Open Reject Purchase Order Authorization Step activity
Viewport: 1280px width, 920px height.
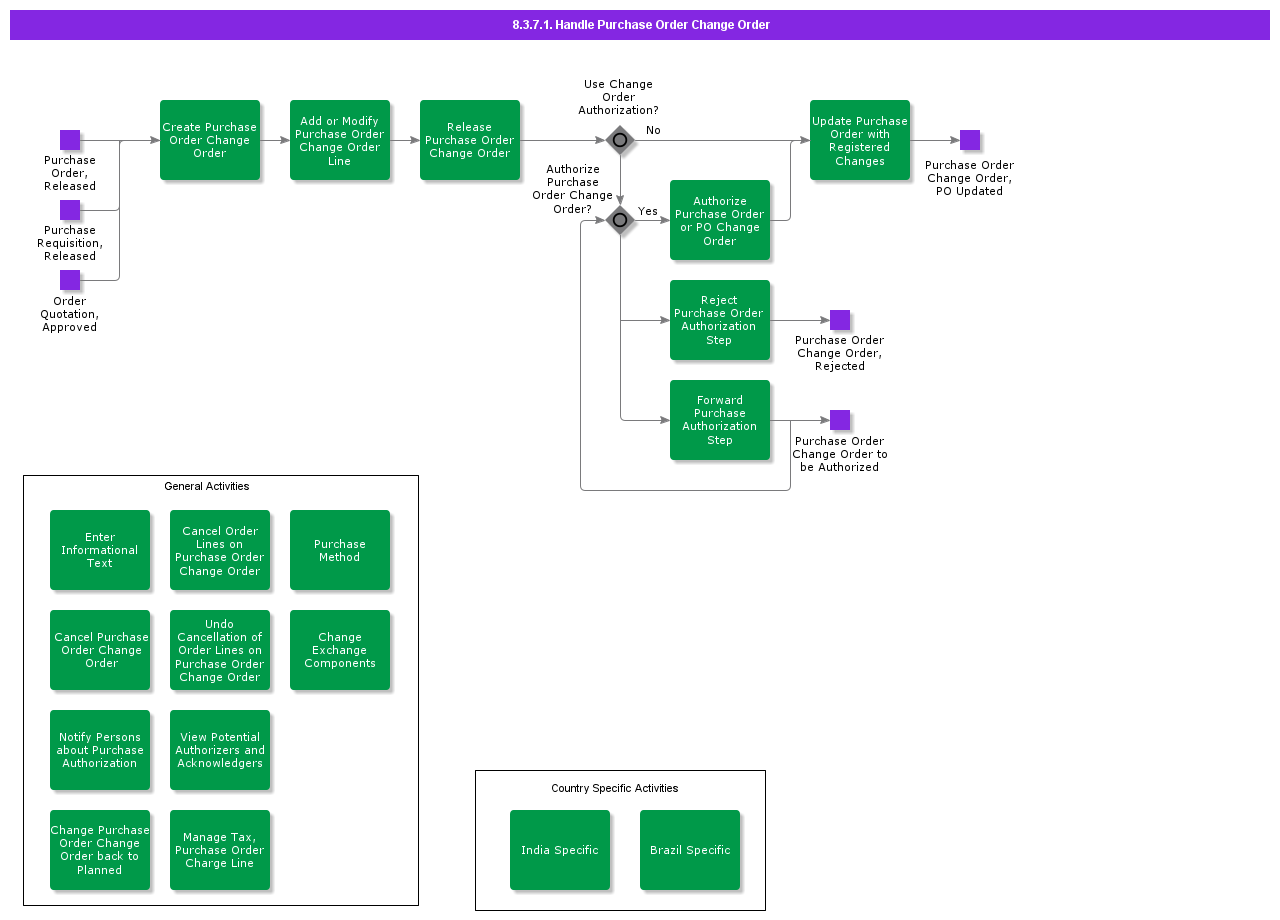click(x=720, y=320)
